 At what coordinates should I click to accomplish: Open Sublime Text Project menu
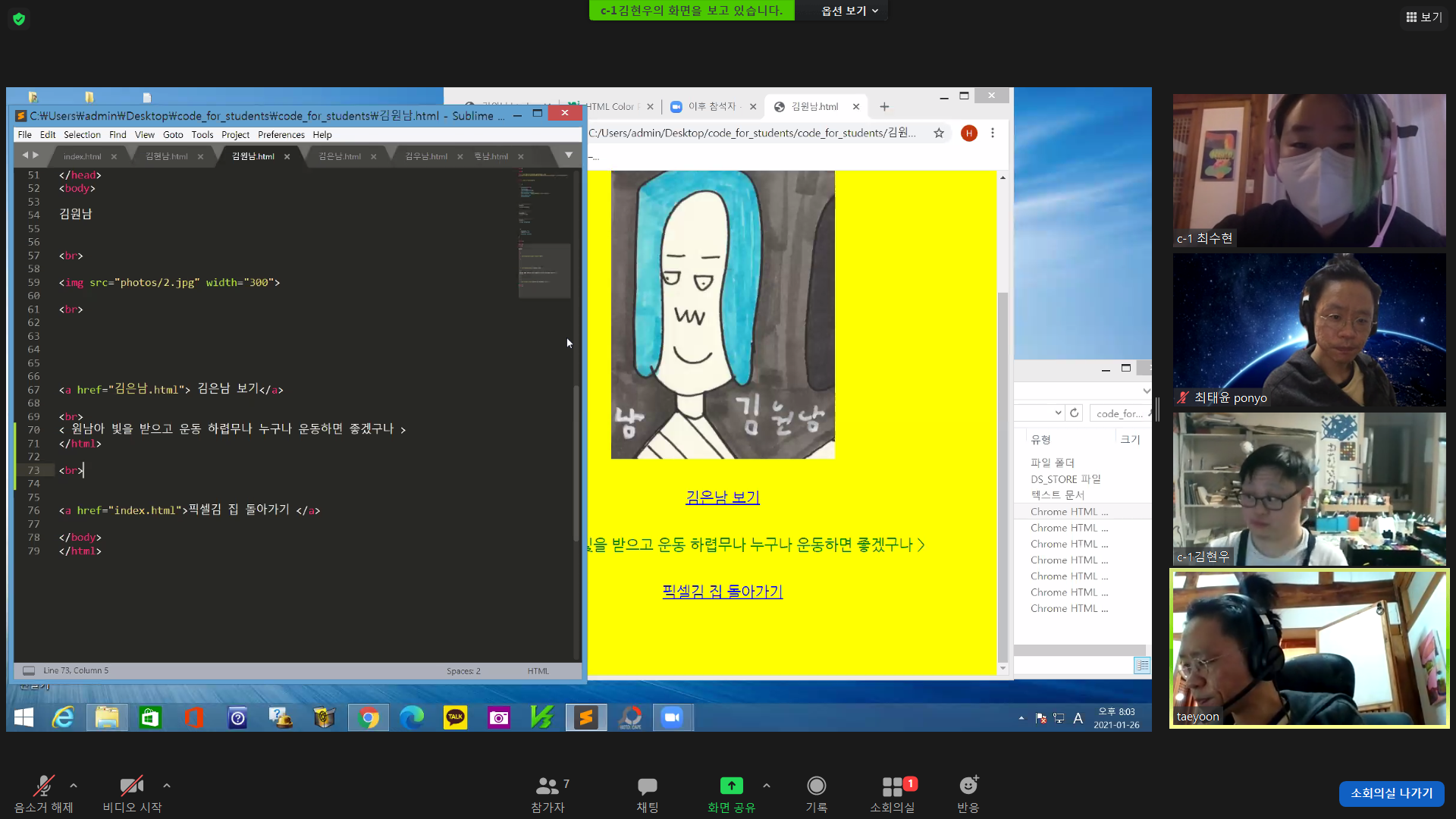(235, 134)
